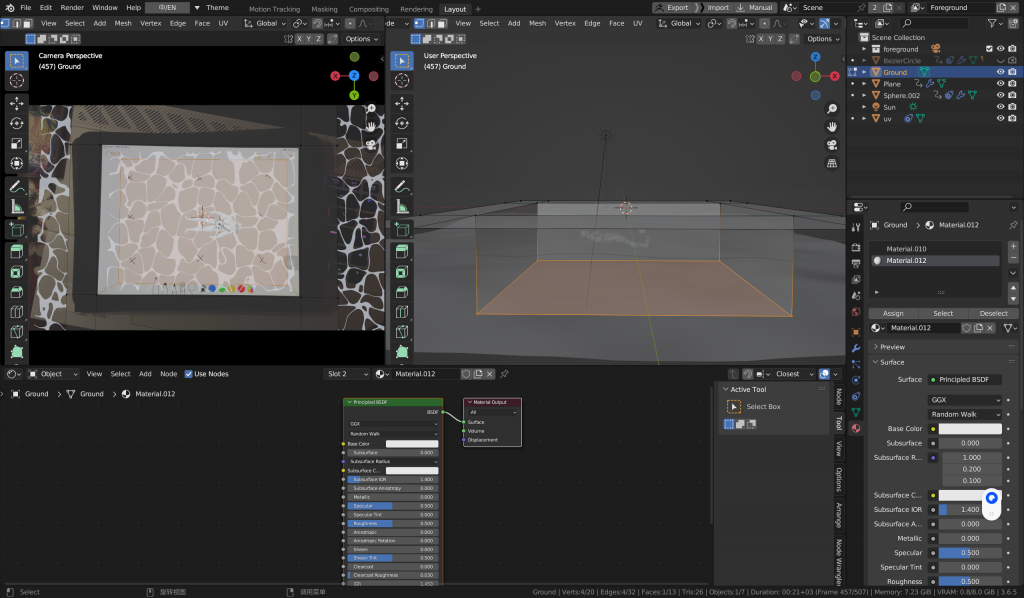Switch to perspective/orthographic grid icon in right viewport

[x=832, y=163]
